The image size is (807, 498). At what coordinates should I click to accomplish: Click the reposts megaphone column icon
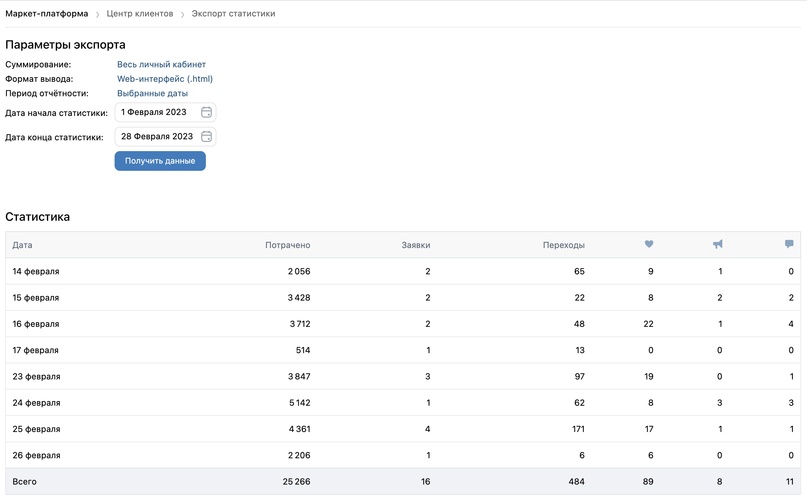point(718,245)
